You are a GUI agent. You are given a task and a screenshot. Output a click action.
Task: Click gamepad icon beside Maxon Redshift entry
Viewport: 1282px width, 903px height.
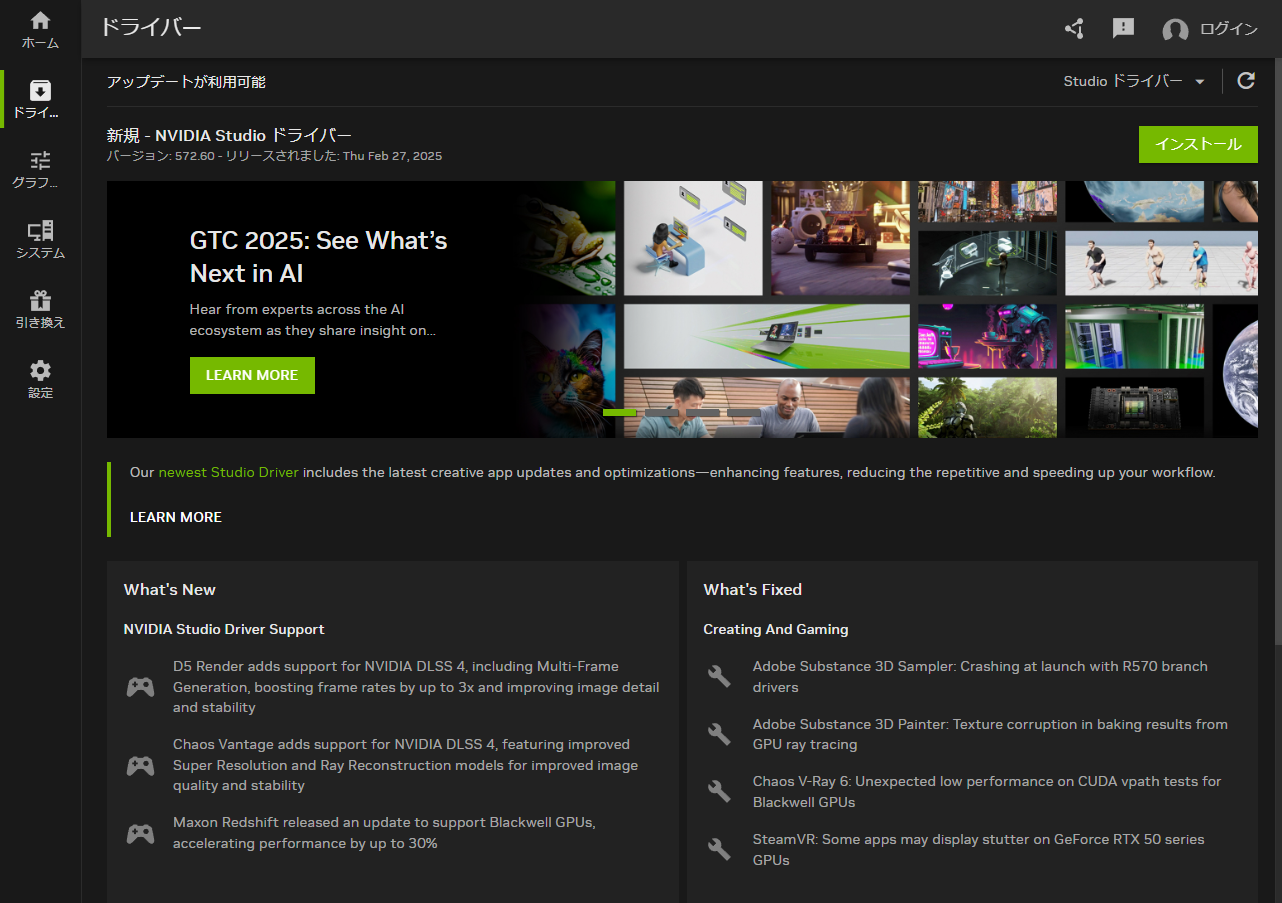(140, 833)
